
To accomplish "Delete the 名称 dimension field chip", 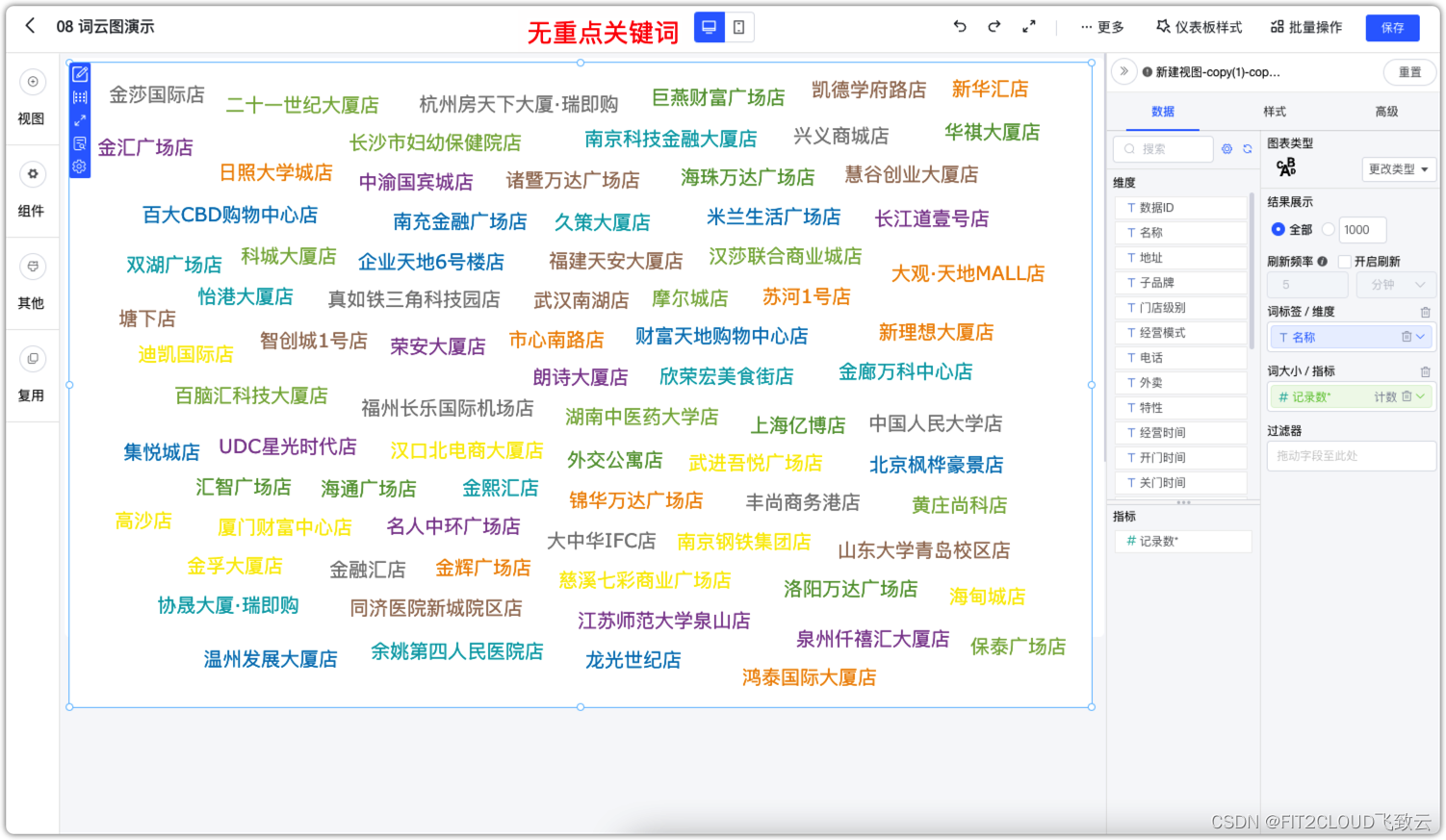I will point(1407,337).
